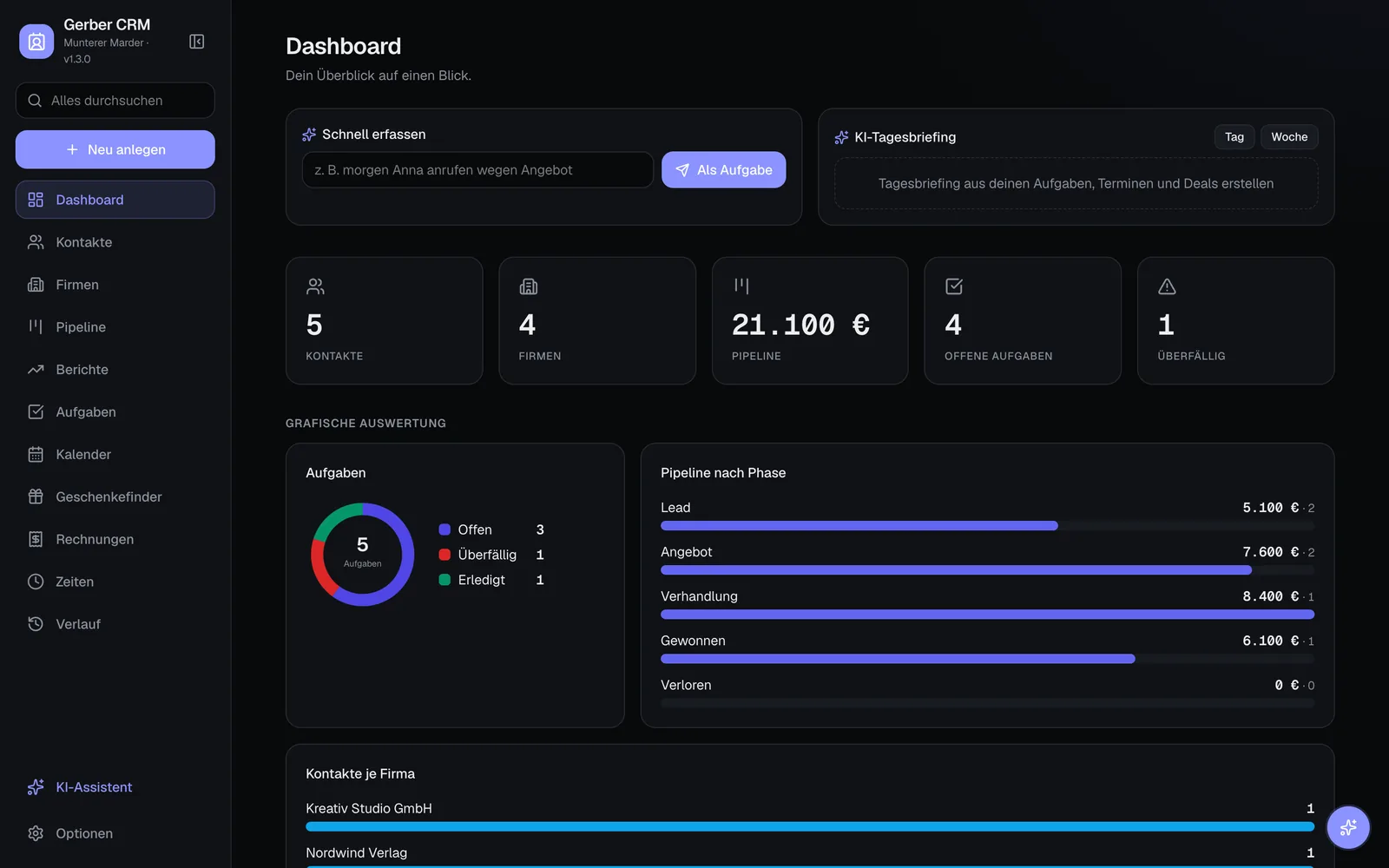Click the Aufgaben donut chart
Image resolution: width=1389 pixels, height=868 pixels.
coord(363,555)
